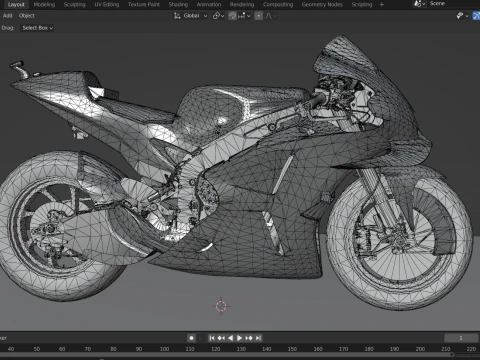The height and width of the screenshot is (360, 480).
Task: Jump to the next keyframe
Action: point(249,338)
